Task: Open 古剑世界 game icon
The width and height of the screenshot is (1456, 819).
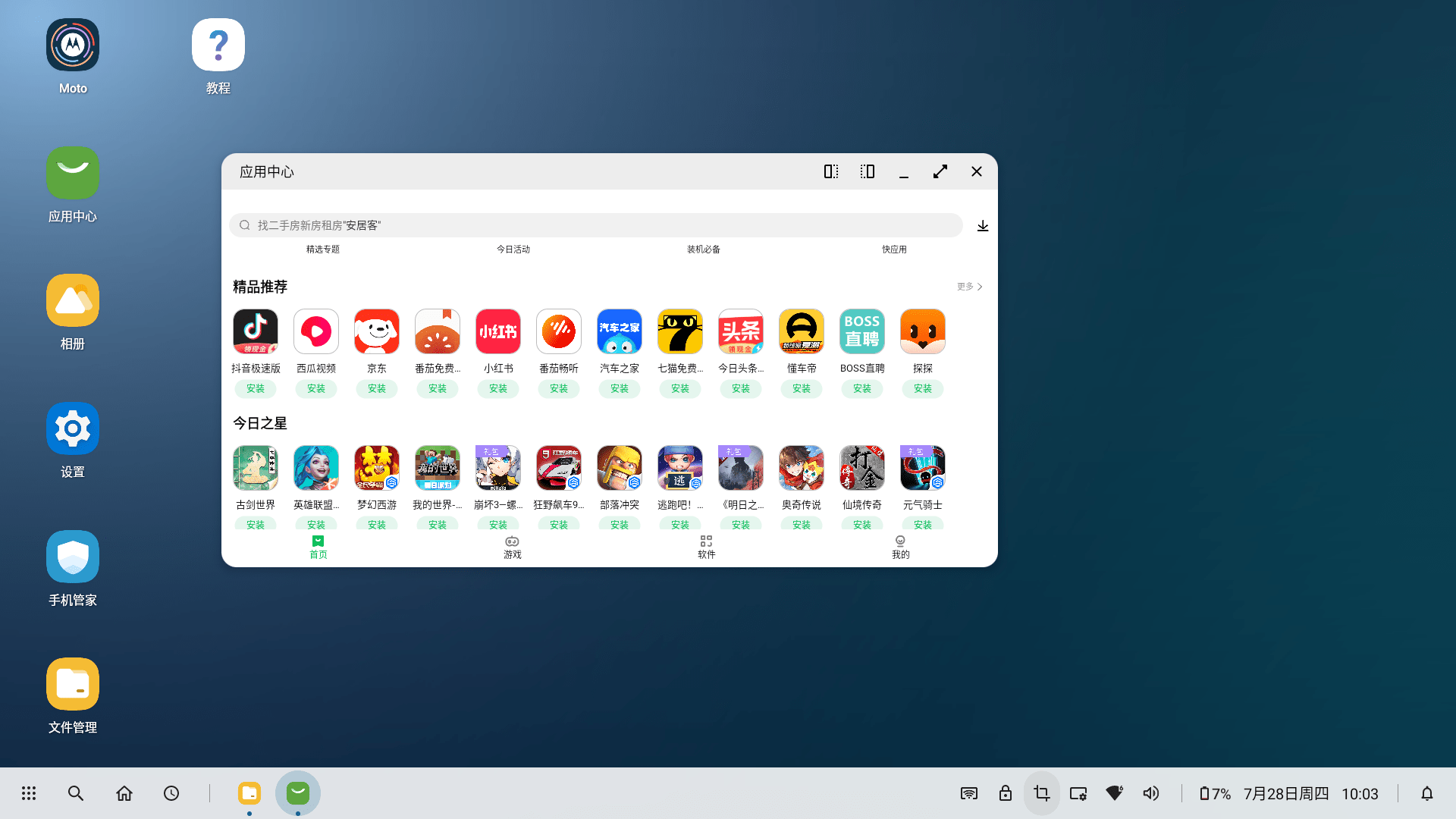Action: tap(256, 468)
